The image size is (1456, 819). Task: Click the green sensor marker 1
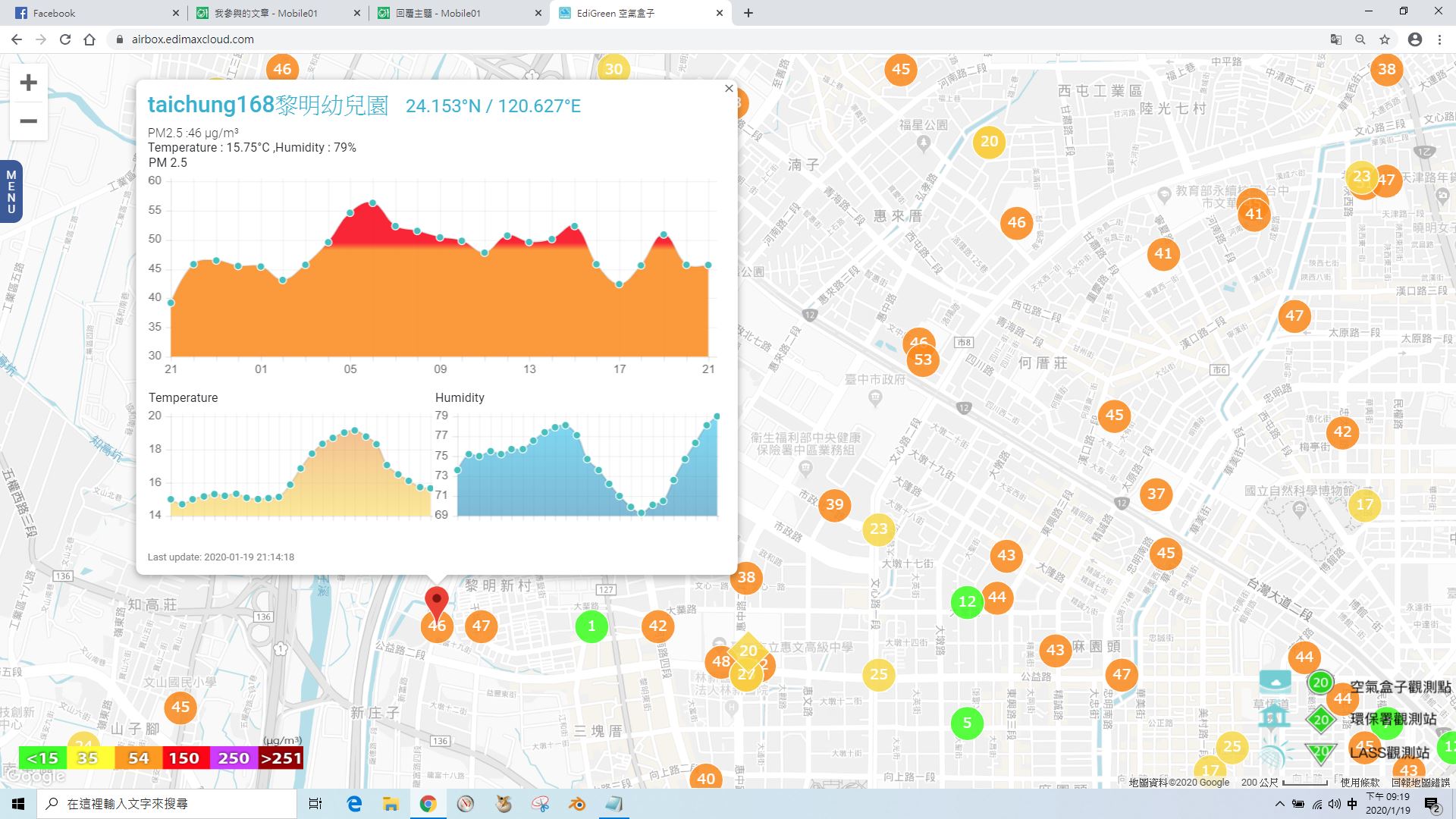coord(591,626)
